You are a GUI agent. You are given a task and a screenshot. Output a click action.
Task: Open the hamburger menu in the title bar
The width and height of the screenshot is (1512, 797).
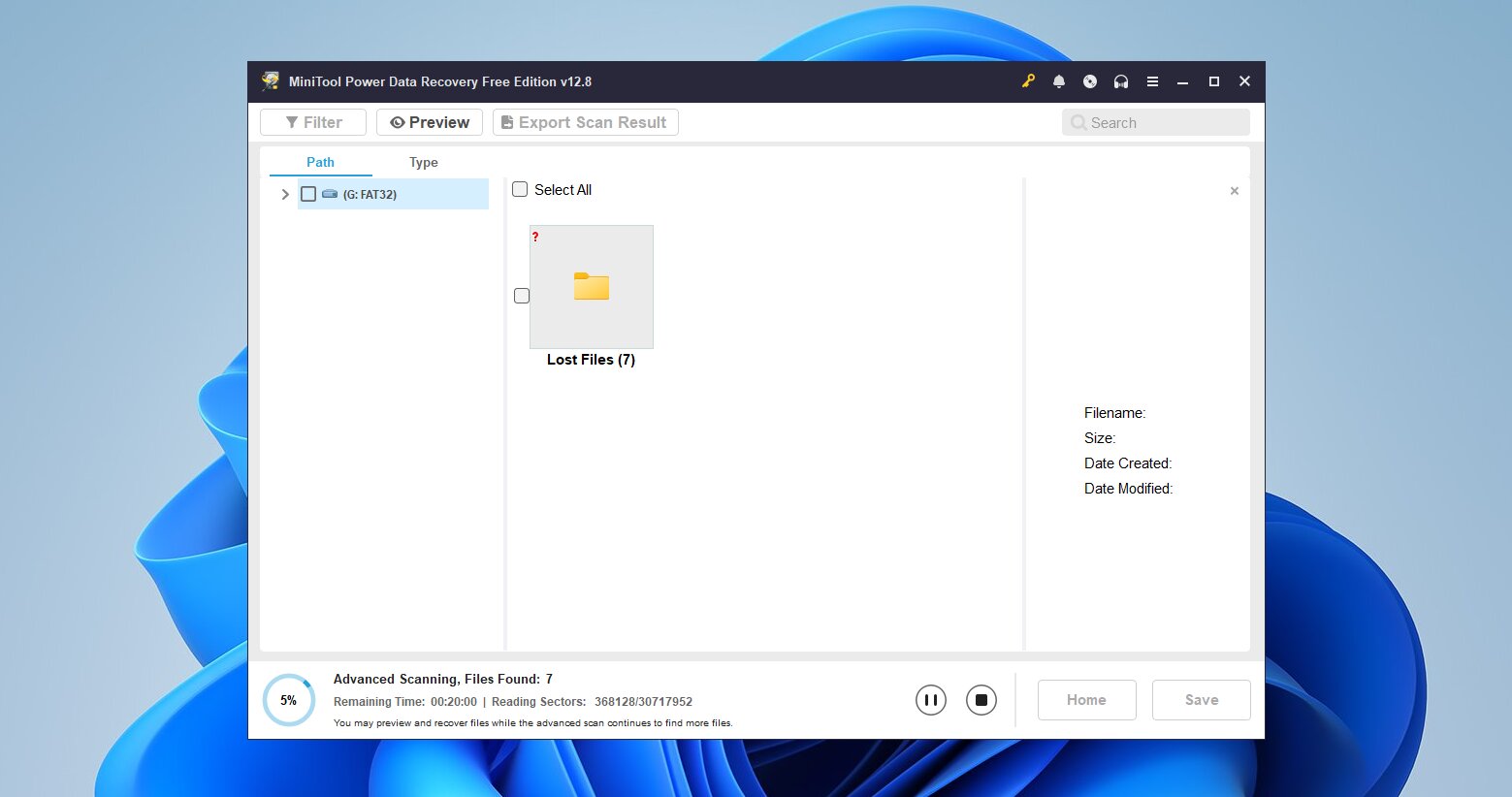click(1152, 81)
